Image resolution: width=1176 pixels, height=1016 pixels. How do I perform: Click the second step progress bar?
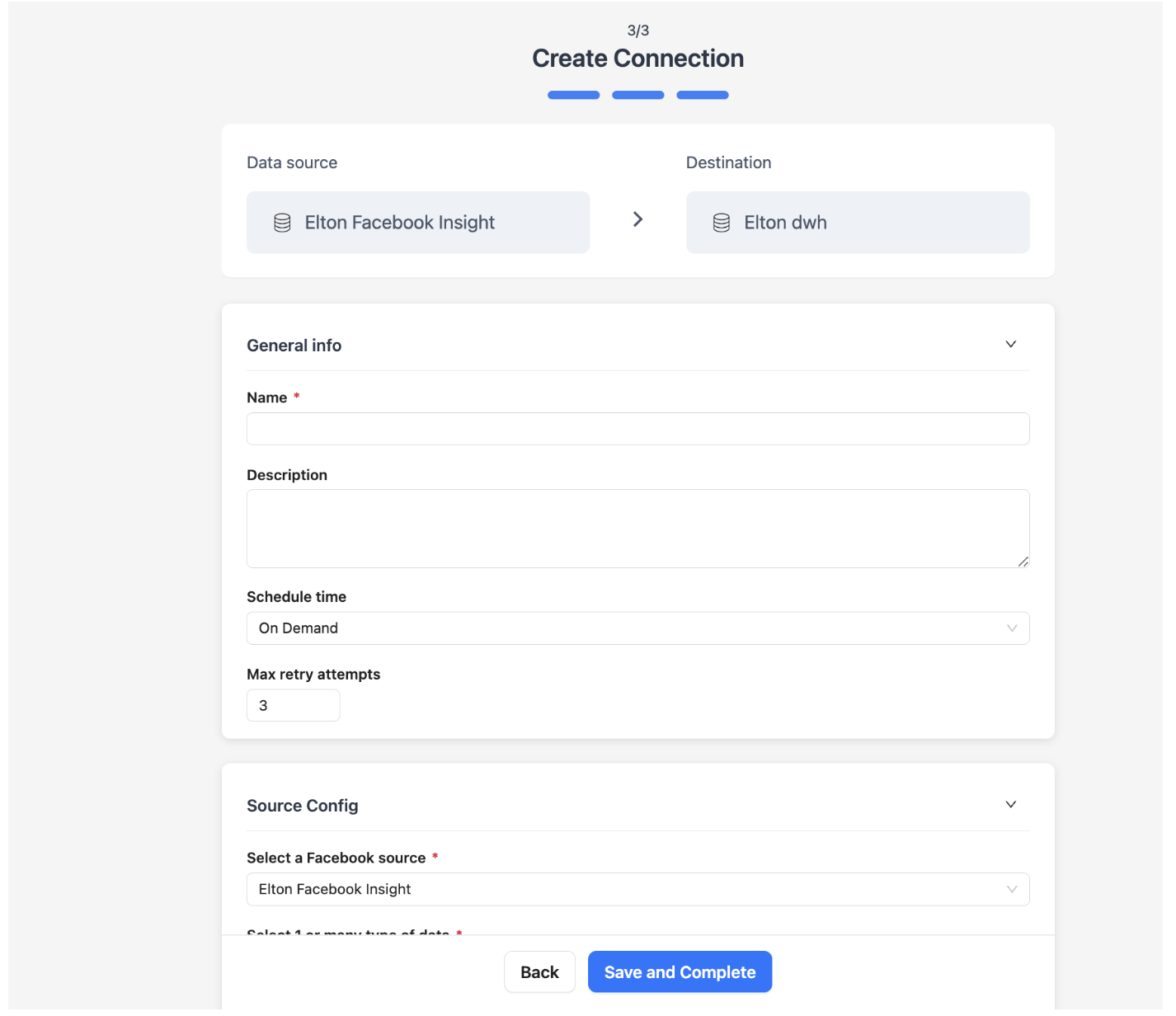[x=637, y=96]
